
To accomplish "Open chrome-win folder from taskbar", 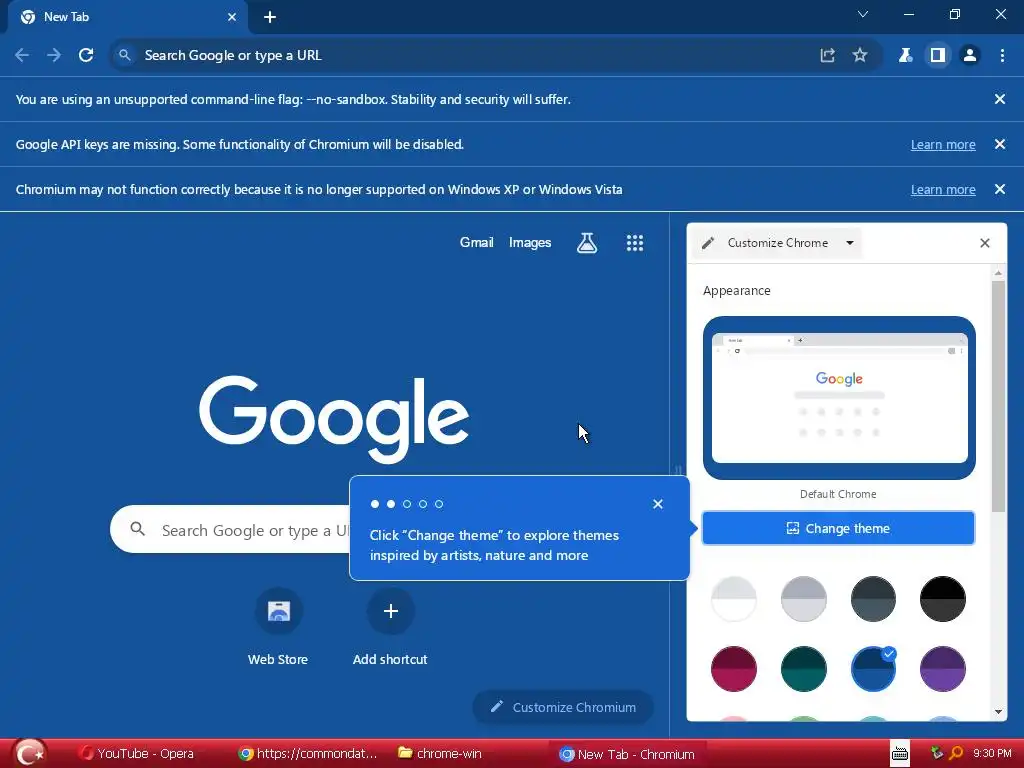I will (440, 754).
